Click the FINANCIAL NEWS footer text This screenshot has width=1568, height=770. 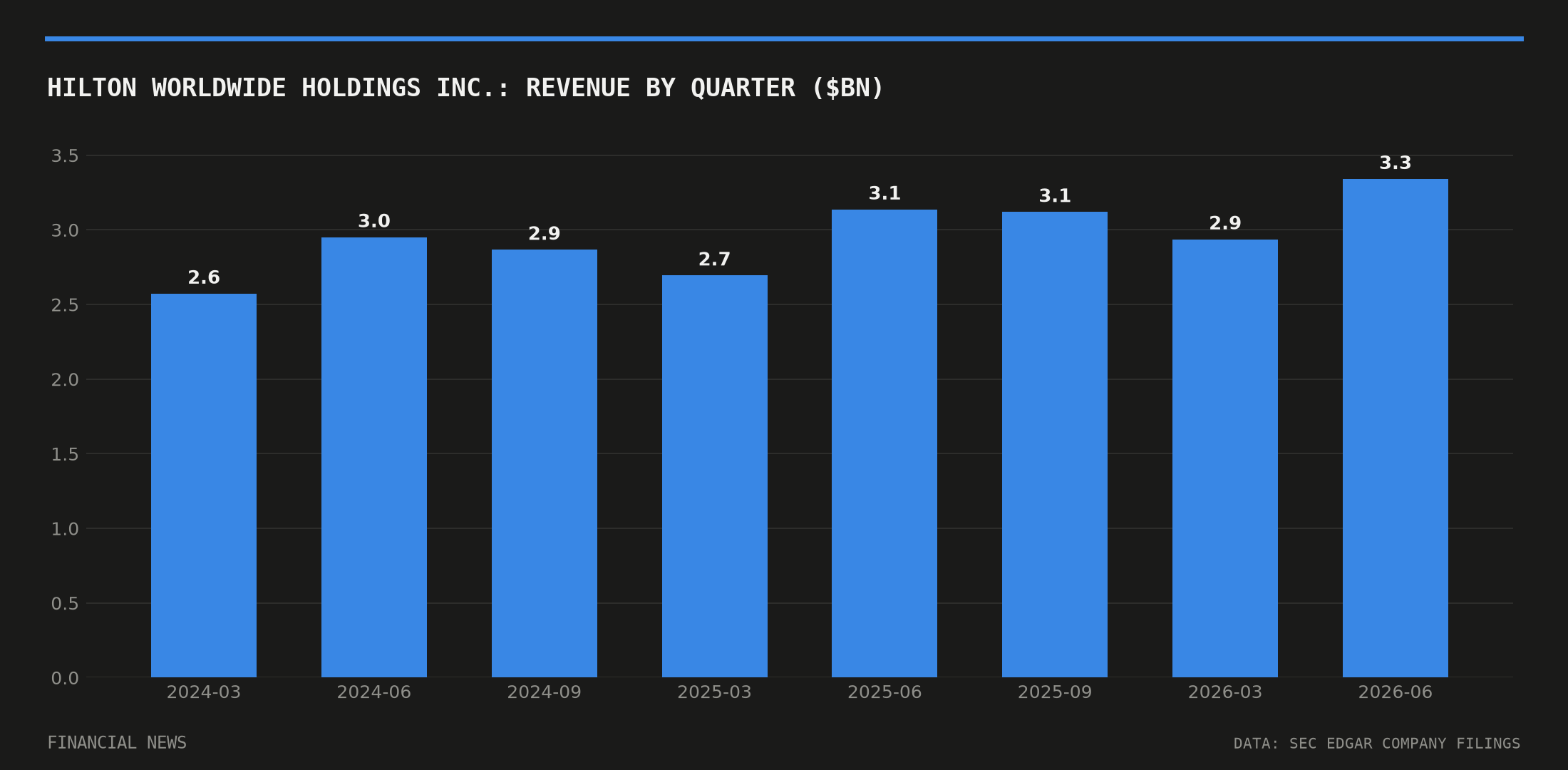click(117, 743)
